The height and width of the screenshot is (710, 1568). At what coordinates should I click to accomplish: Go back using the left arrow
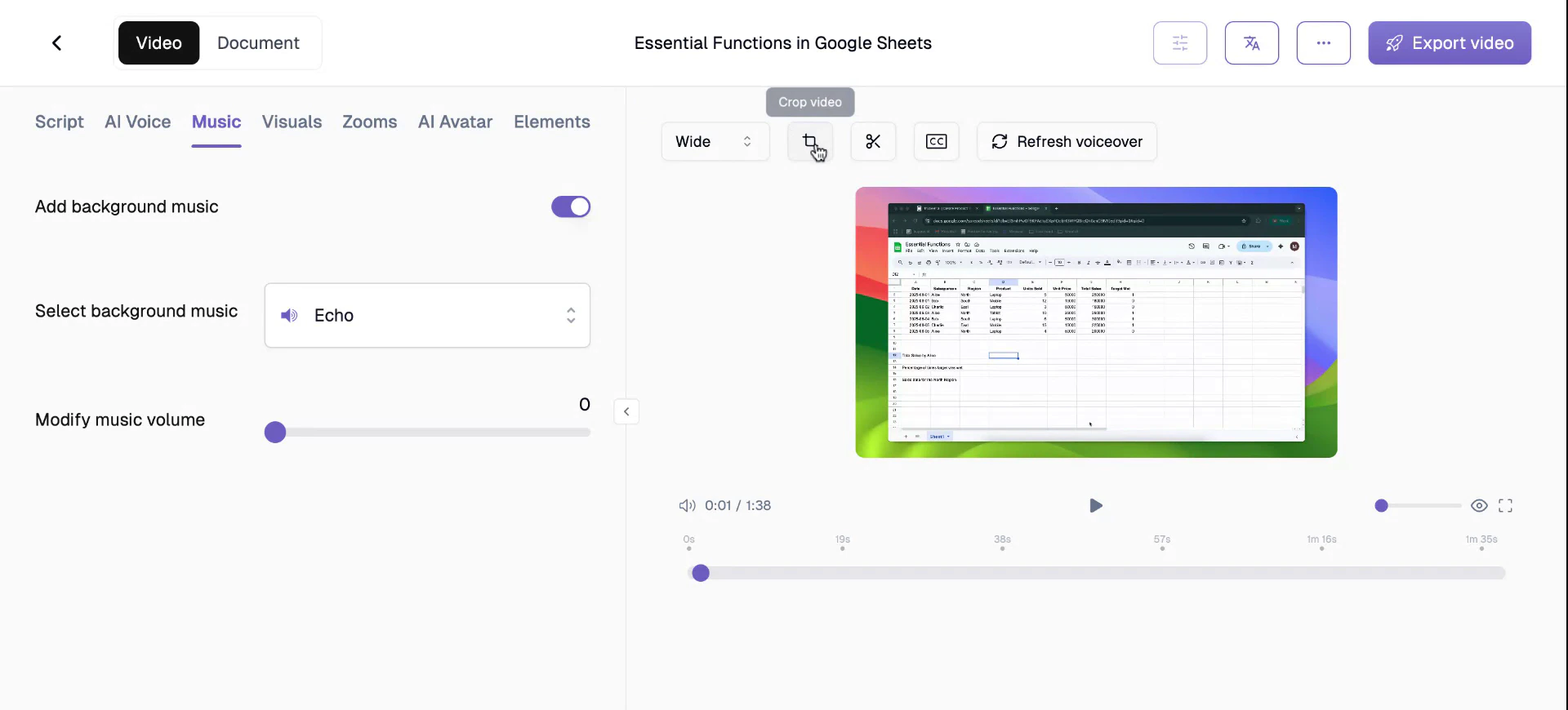56,43
